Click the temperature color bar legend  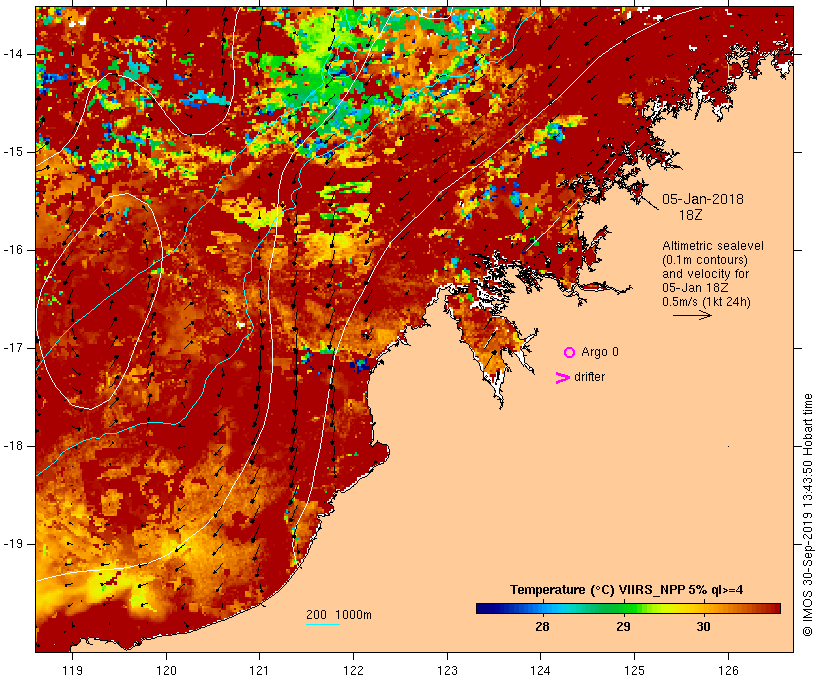point(628,608)
